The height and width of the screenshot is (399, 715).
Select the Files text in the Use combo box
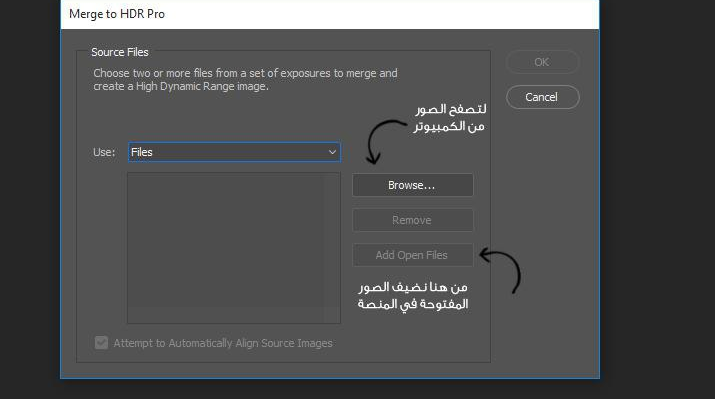pyautogui.click(x=142, y=152)
